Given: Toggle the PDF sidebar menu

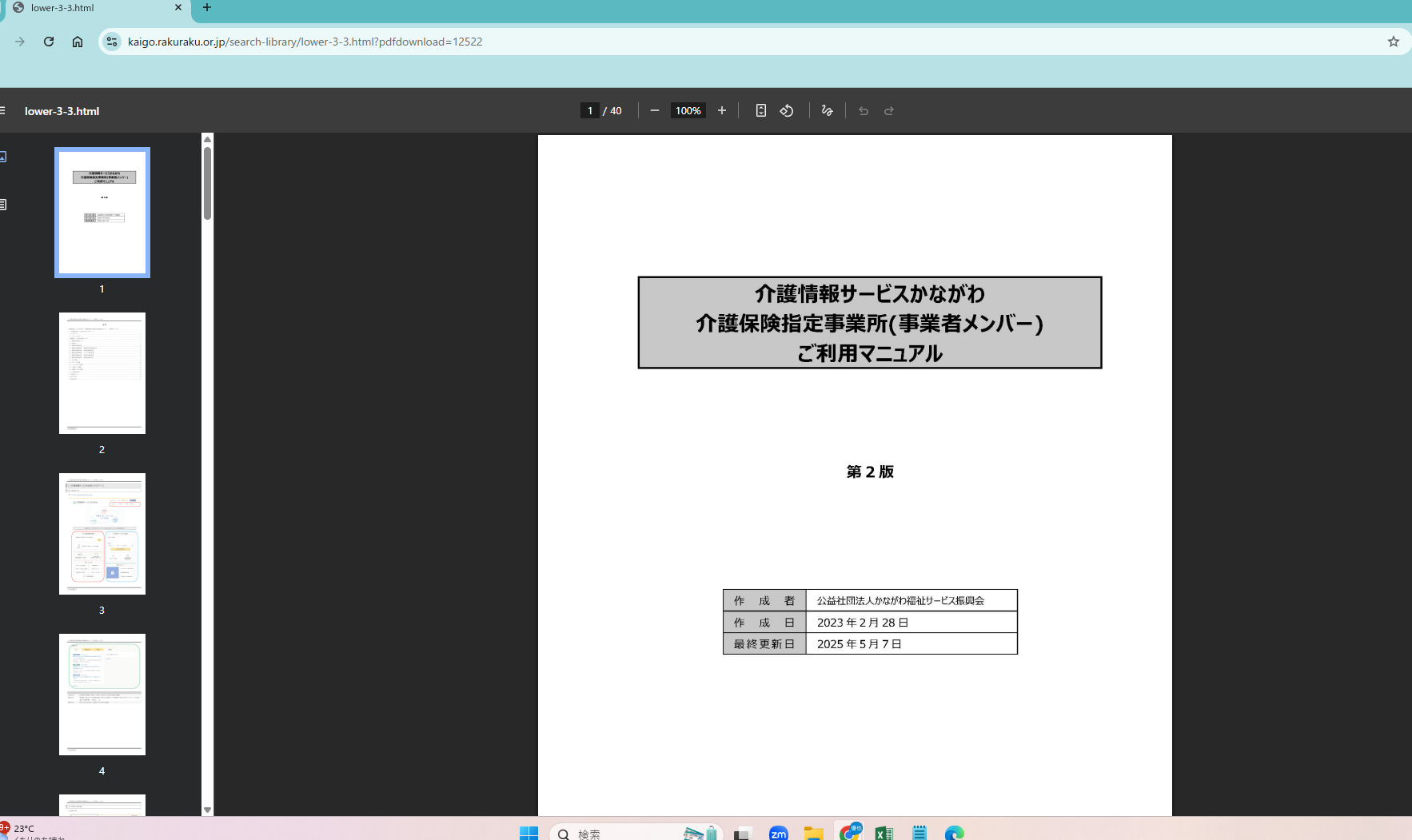Looking at the screenshot, I should (2, 111).
